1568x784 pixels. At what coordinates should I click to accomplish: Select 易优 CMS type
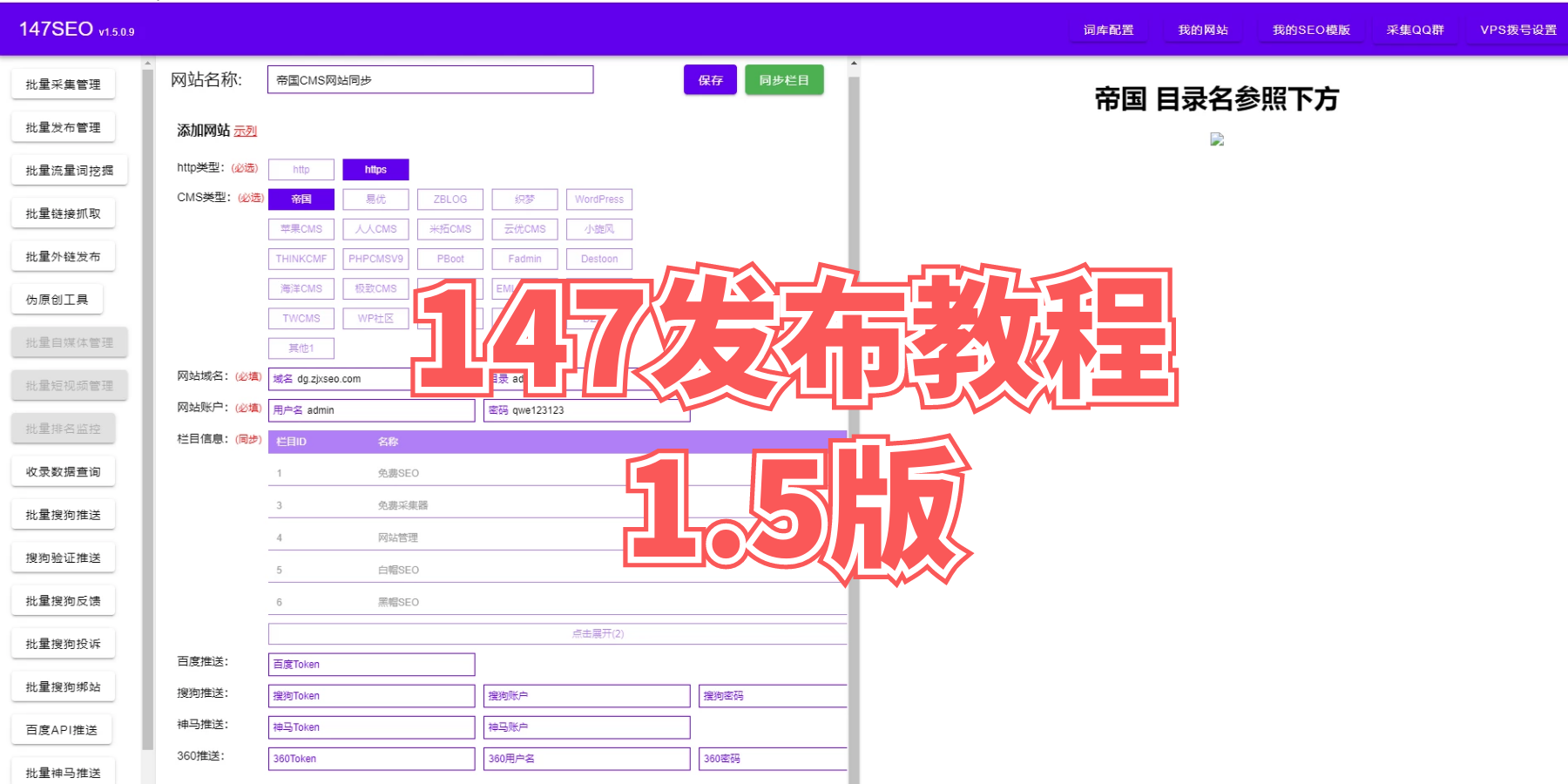pyautogui.click(x=375, y=199)
